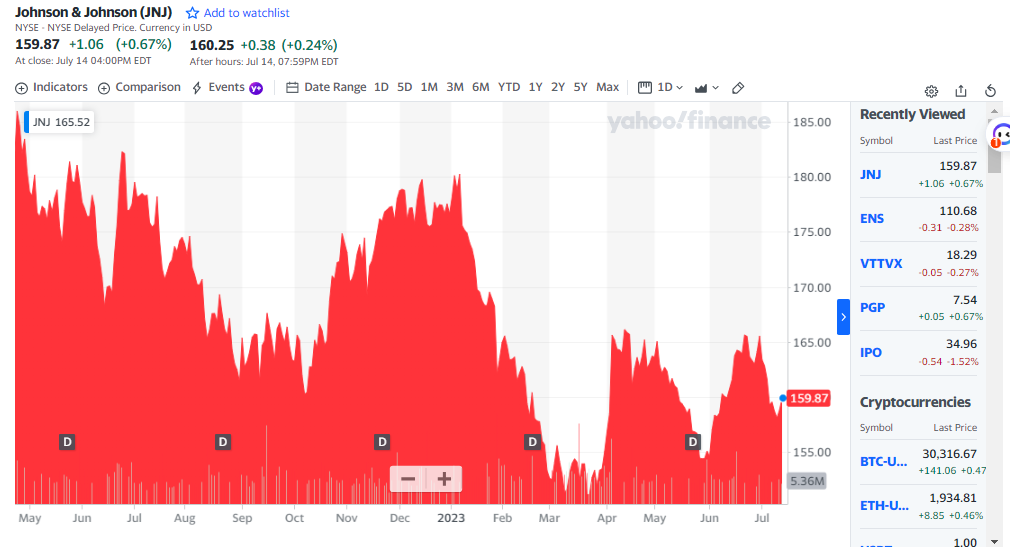Viewport: 1010px width, 547px height.
Task: Click the 110.68 ENS last price
Action: 958,211
